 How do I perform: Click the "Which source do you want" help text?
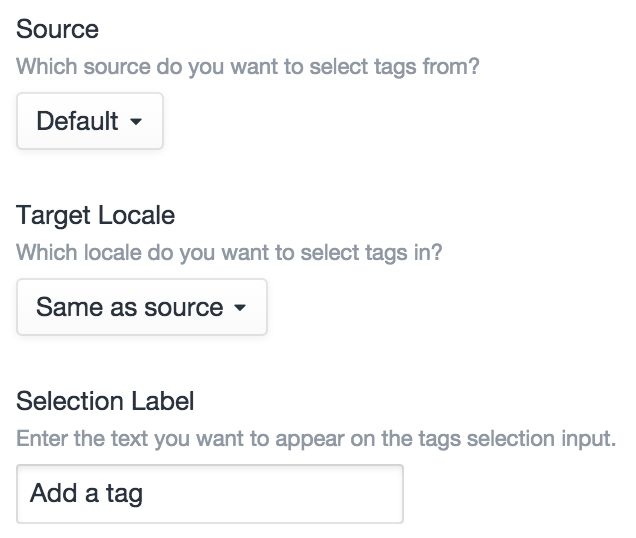pos(150,67)
